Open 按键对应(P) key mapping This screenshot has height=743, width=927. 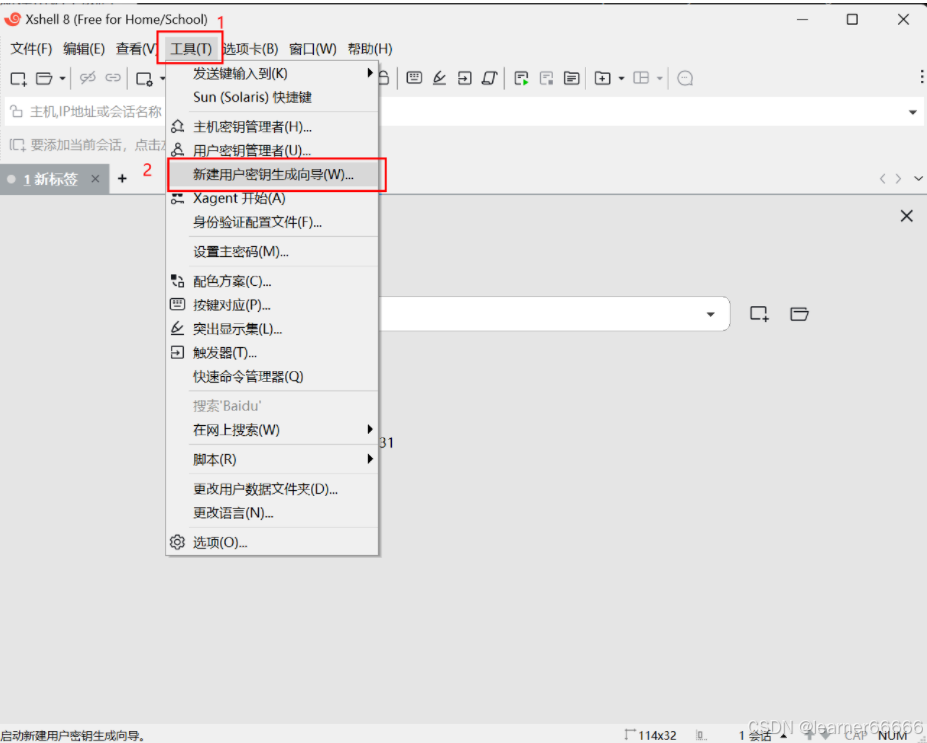tap(272, 305)
